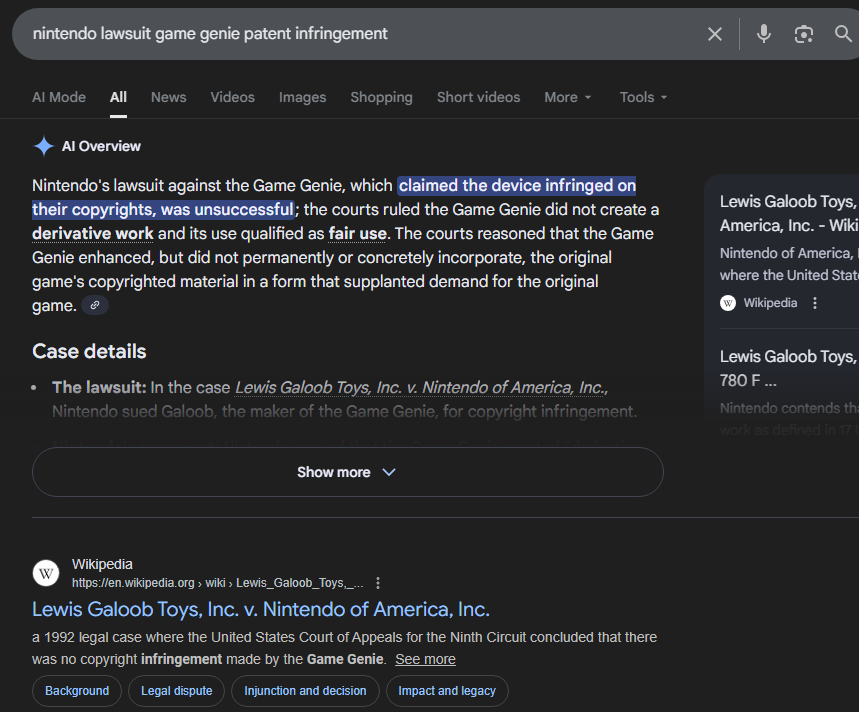
Task: Click the 'fair use' underlined term
Action: pos(357,234)
